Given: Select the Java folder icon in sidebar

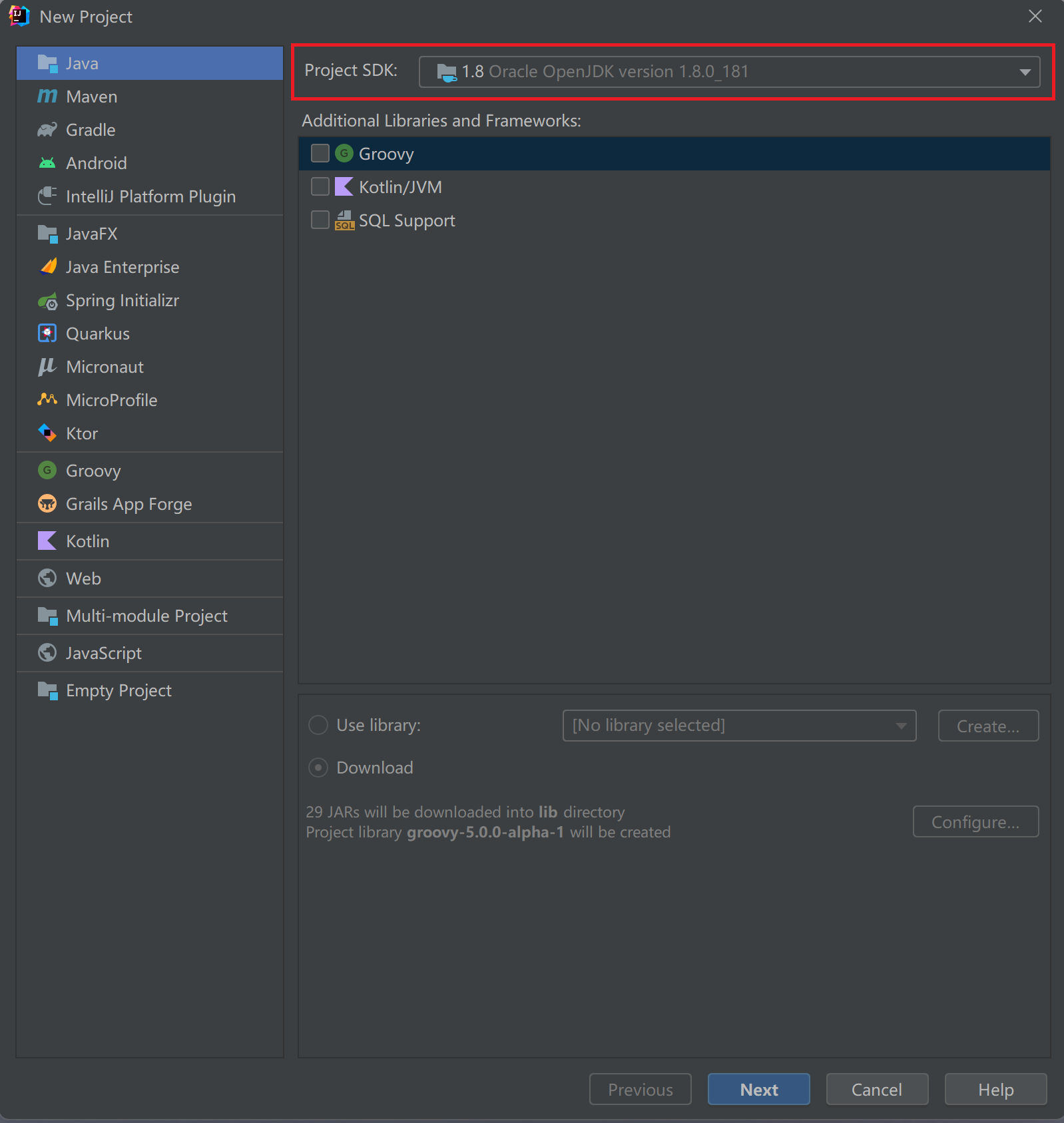Looking at the screenshot, I should pyautogui.click(x=47, y=63).
